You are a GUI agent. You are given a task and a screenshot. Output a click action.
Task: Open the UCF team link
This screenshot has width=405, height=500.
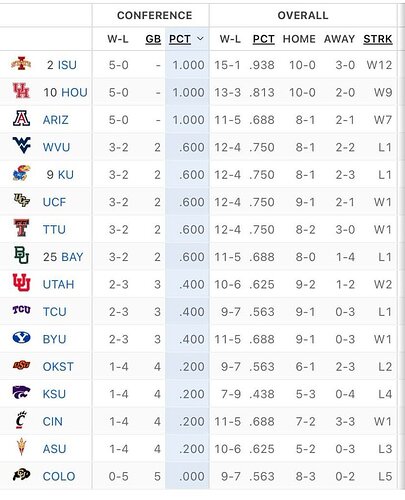tap(54, 202)
